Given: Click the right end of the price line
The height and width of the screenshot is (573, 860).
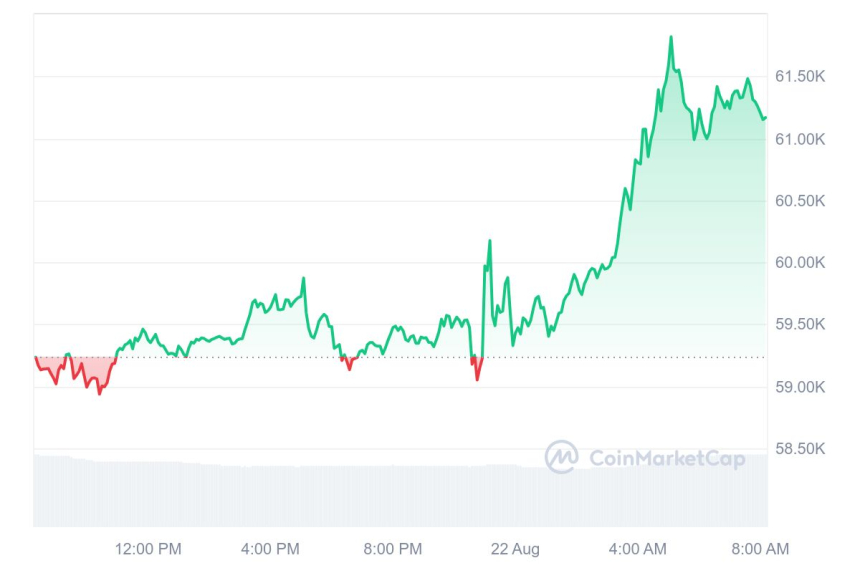Looking at the screenshot, I should (765, 118).
